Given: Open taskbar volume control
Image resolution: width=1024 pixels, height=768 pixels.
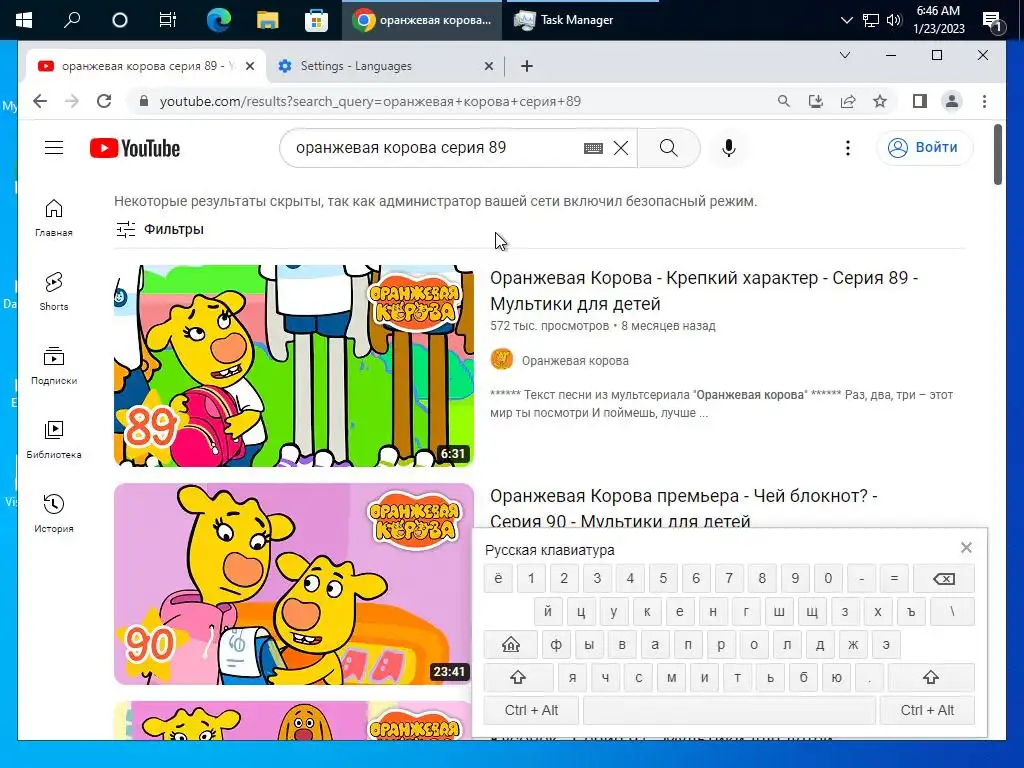Looking at the screenshot, I should (893, 20).
